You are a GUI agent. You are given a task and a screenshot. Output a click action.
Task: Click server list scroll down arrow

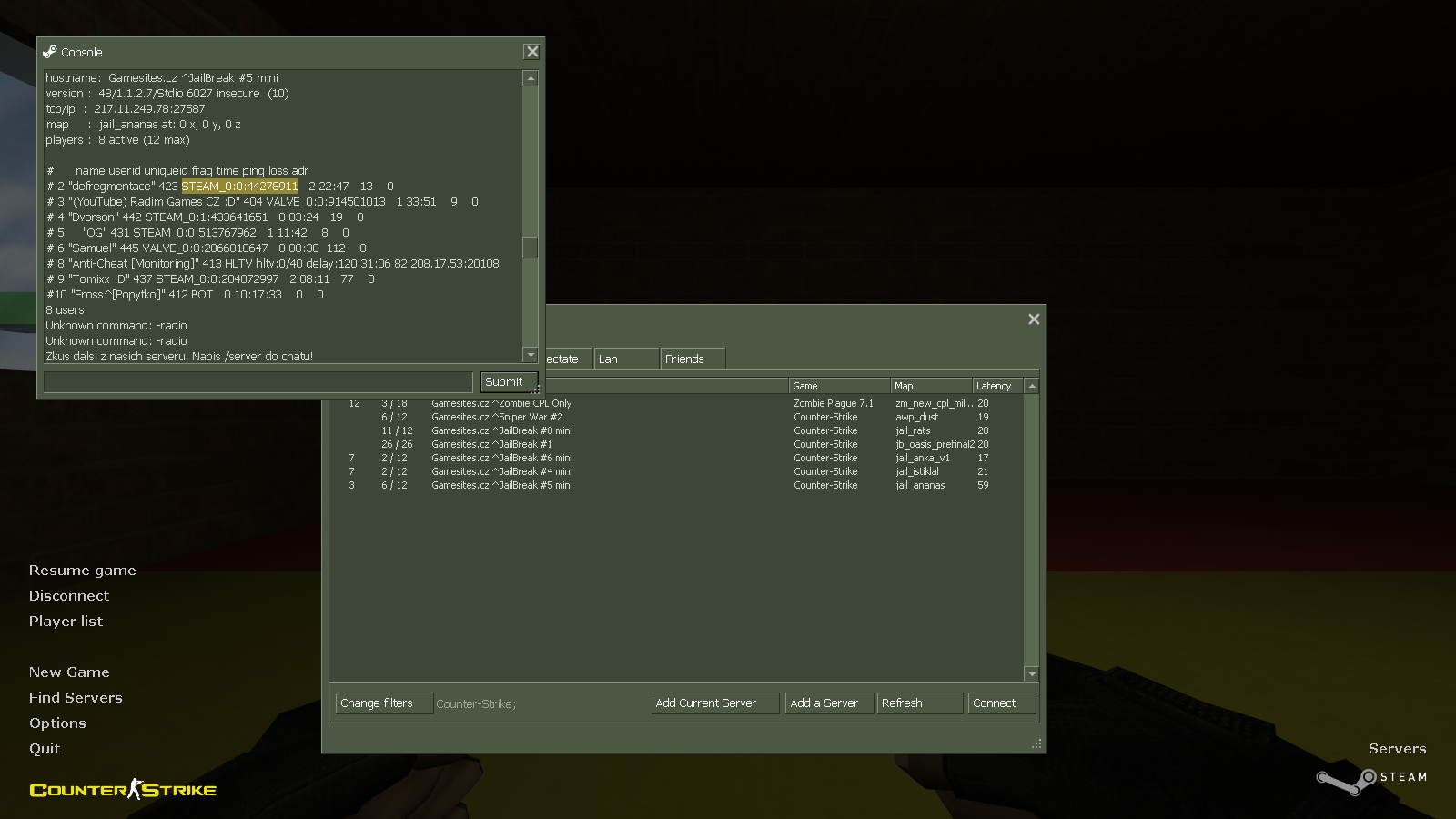click(1032, 674)
